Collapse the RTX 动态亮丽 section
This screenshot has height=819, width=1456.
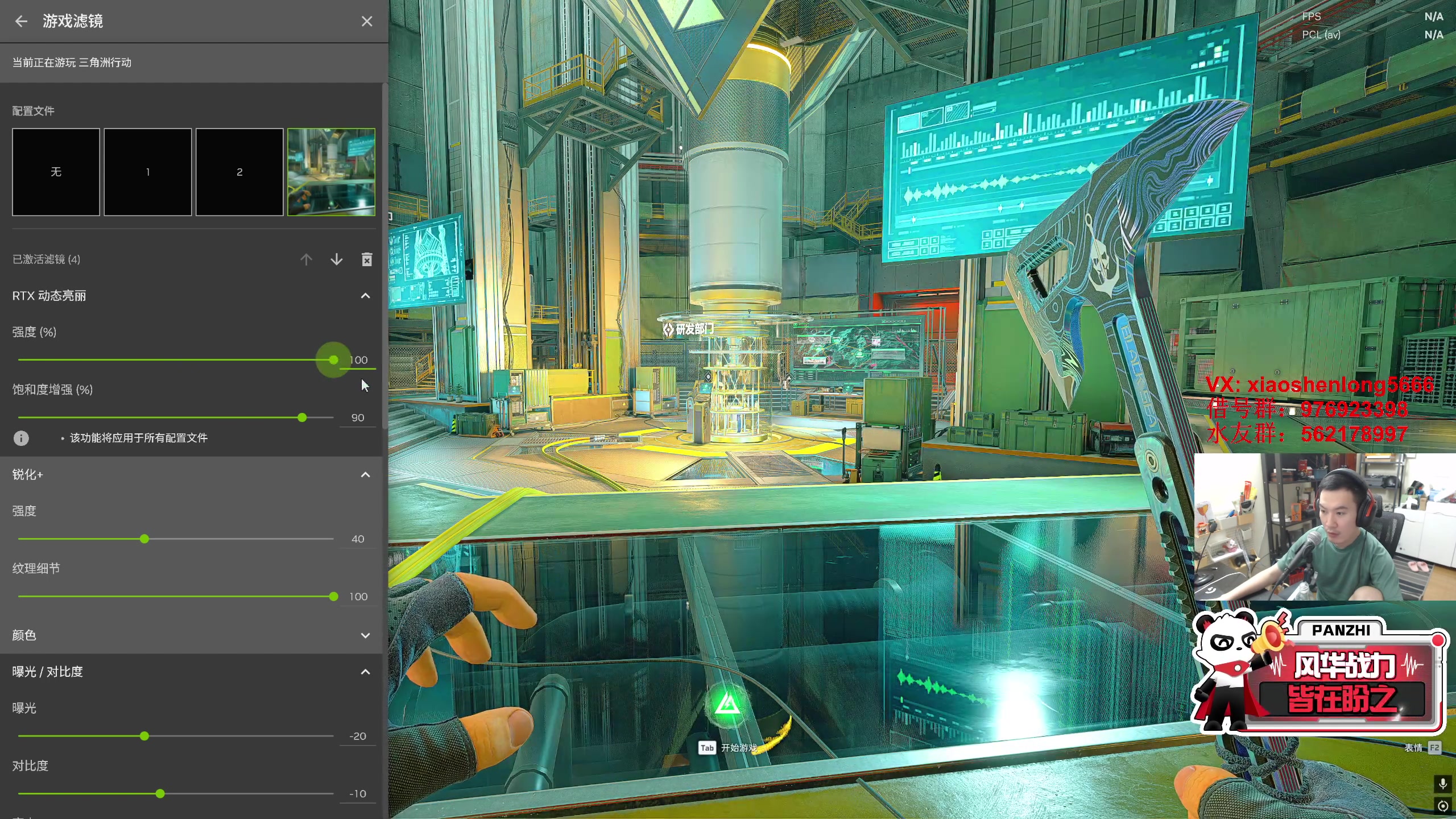tap(366, 296)
